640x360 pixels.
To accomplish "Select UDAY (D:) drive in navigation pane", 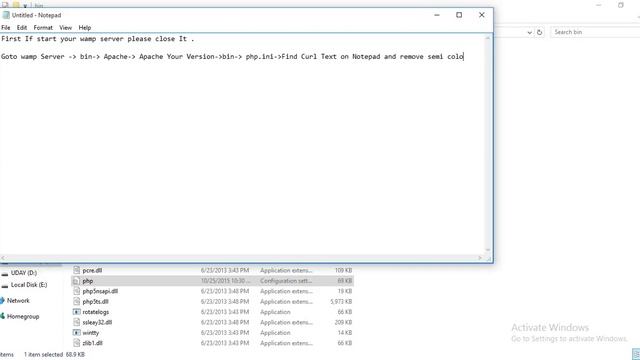I will click(x=24, y=273).
